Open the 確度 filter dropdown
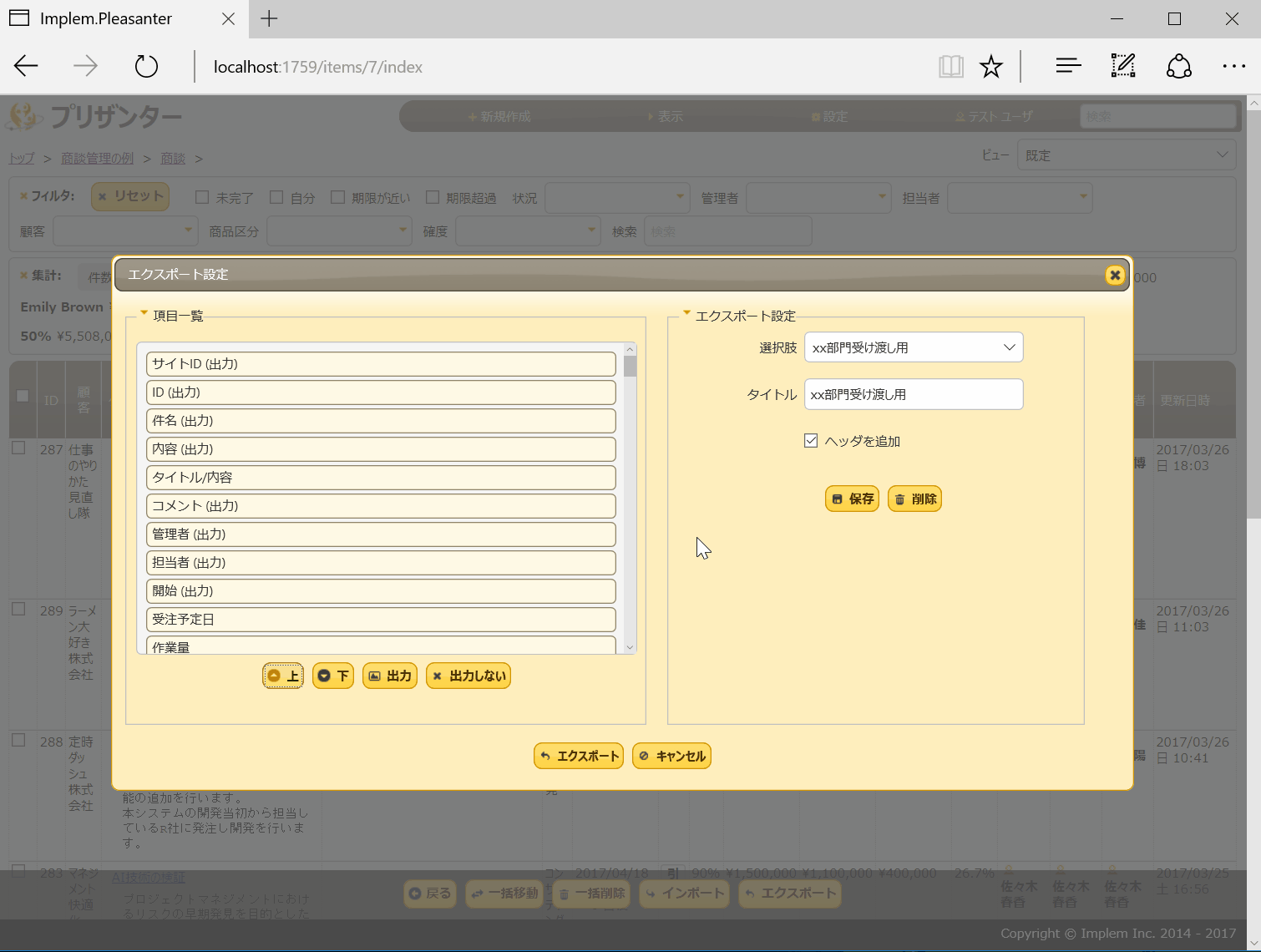 pyautogui.click(x=528, y=230)
